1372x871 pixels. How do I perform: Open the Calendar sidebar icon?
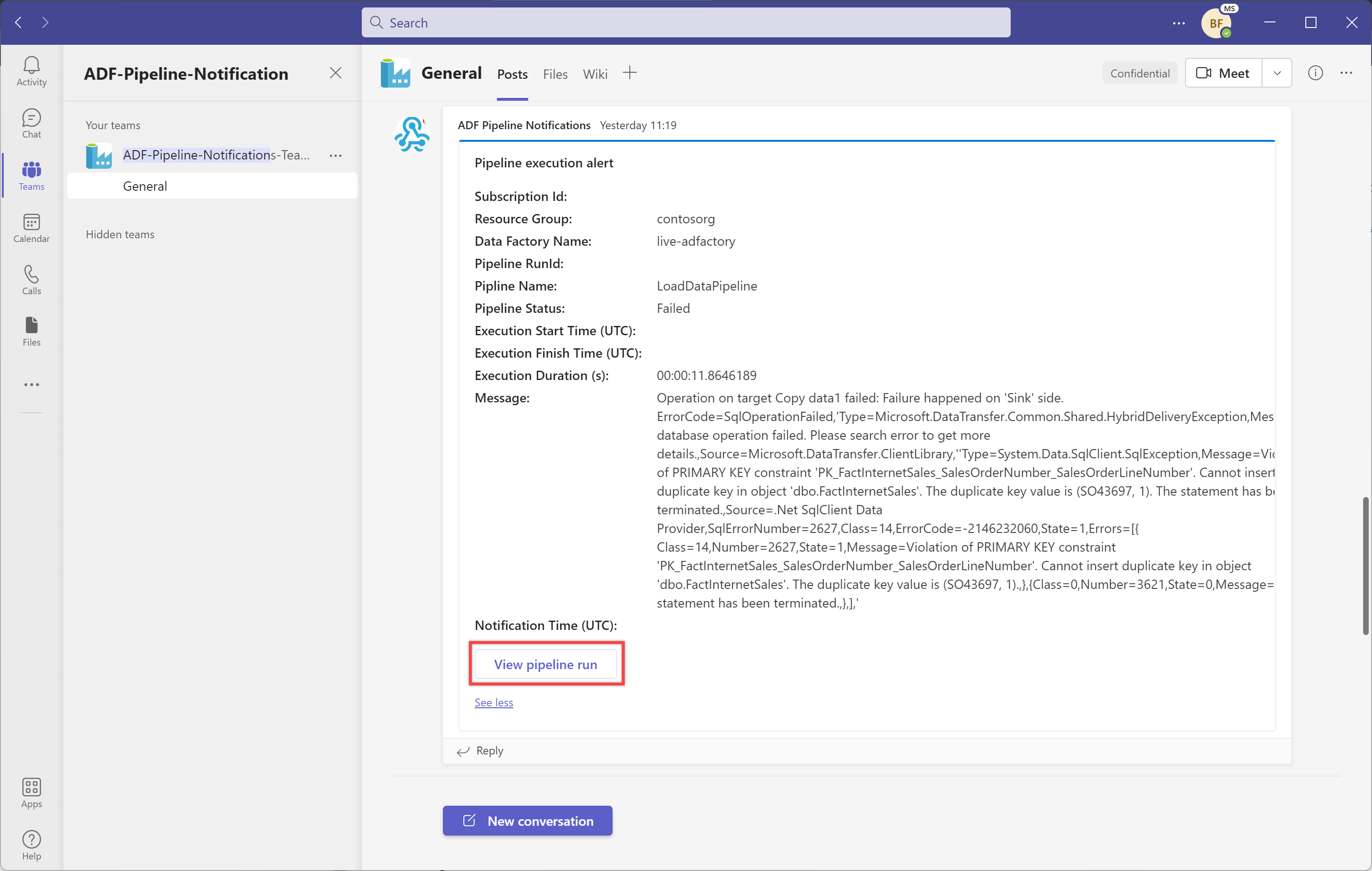[x=31, y=228]
